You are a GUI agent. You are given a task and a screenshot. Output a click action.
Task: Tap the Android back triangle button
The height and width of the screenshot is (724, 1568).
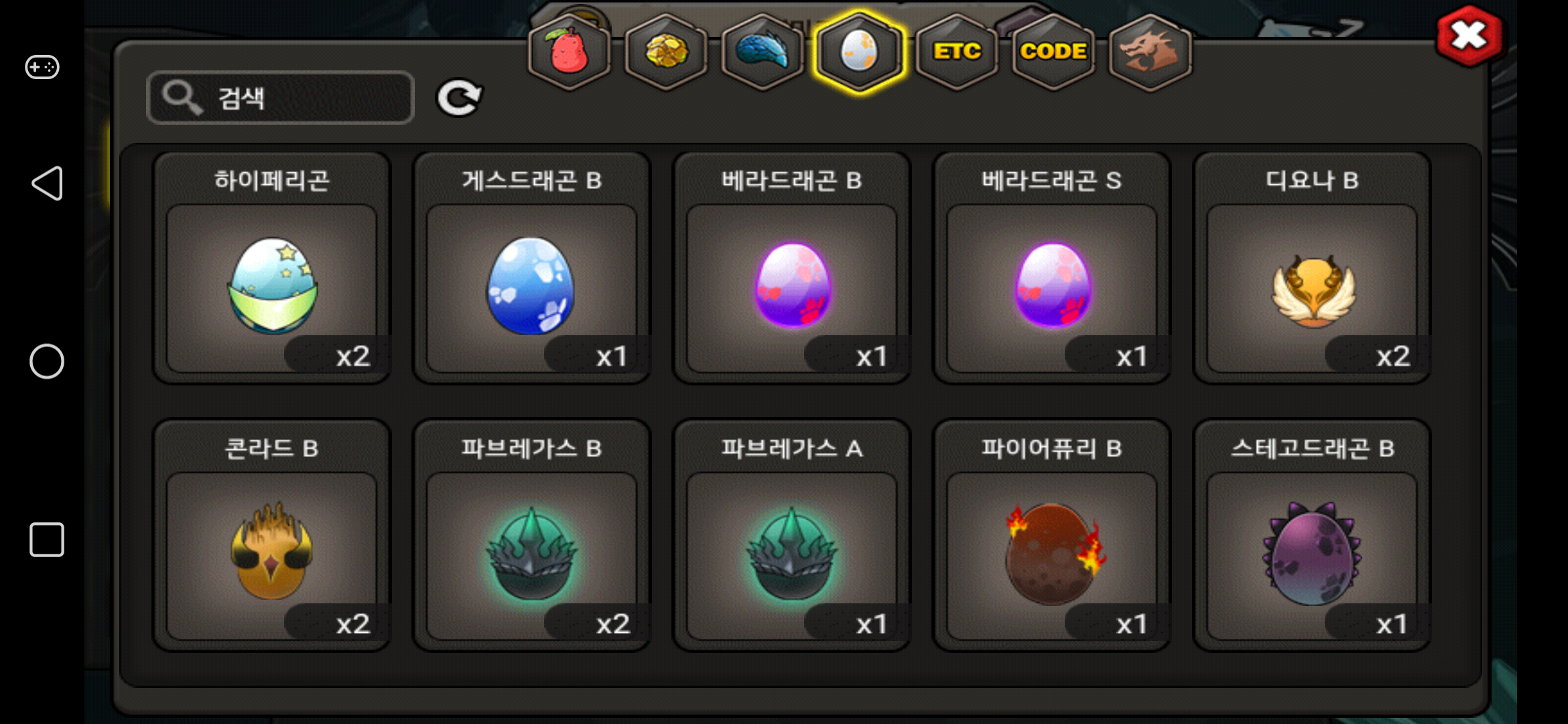[x=47, y=183]
